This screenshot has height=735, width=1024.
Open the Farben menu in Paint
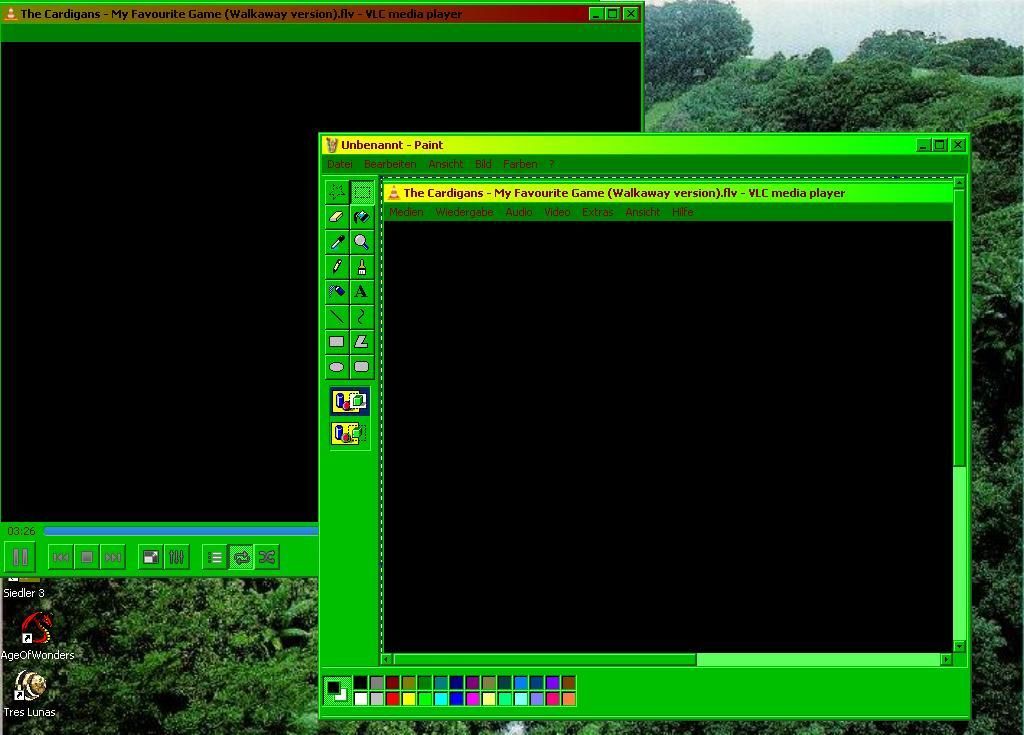(520, 164)
